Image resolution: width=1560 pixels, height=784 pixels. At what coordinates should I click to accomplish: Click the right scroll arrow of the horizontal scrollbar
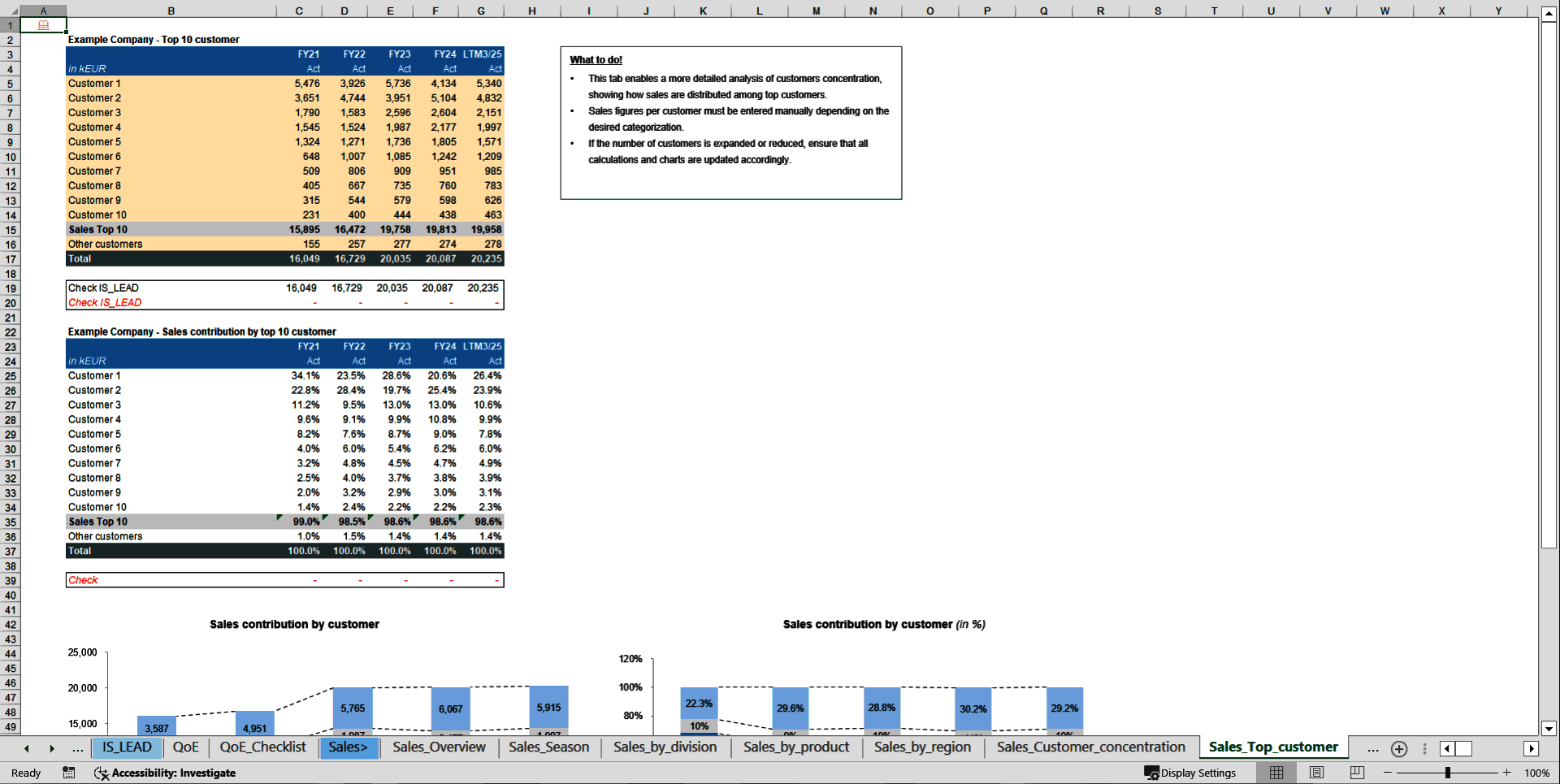click(x=1532, y=748)
